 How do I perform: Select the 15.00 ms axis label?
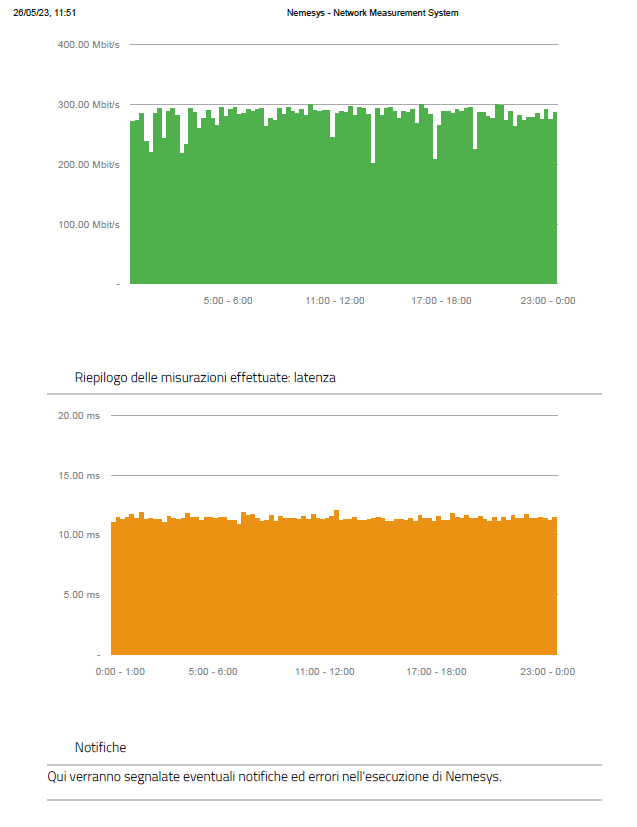pyautogui.click(x=79, y=476)
